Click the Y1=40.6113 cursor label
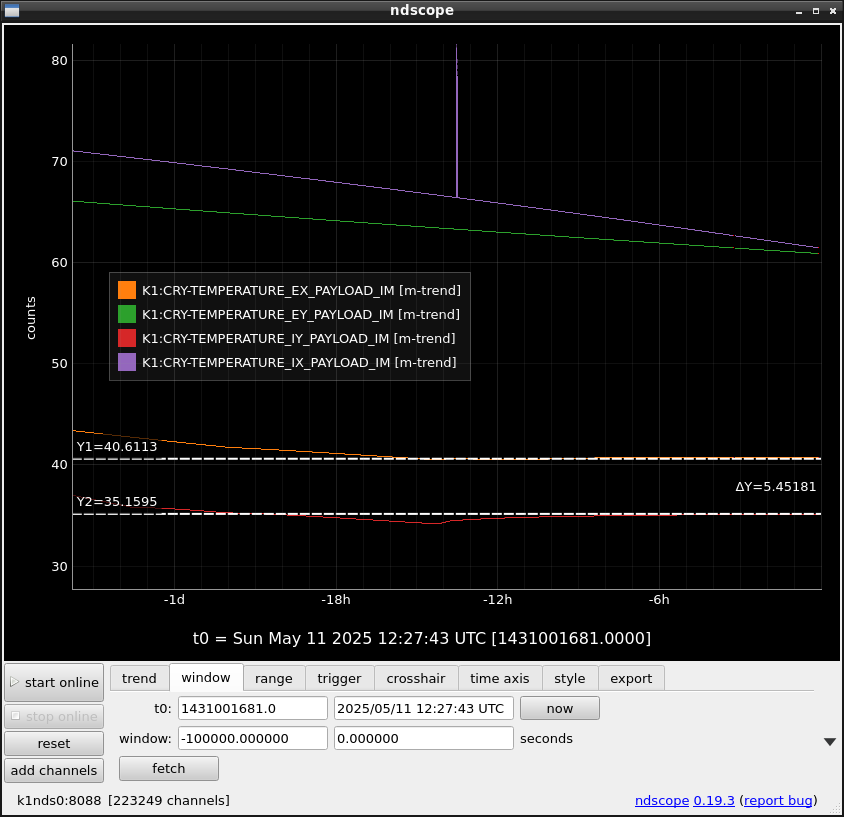844x817 pixels. 117,447
